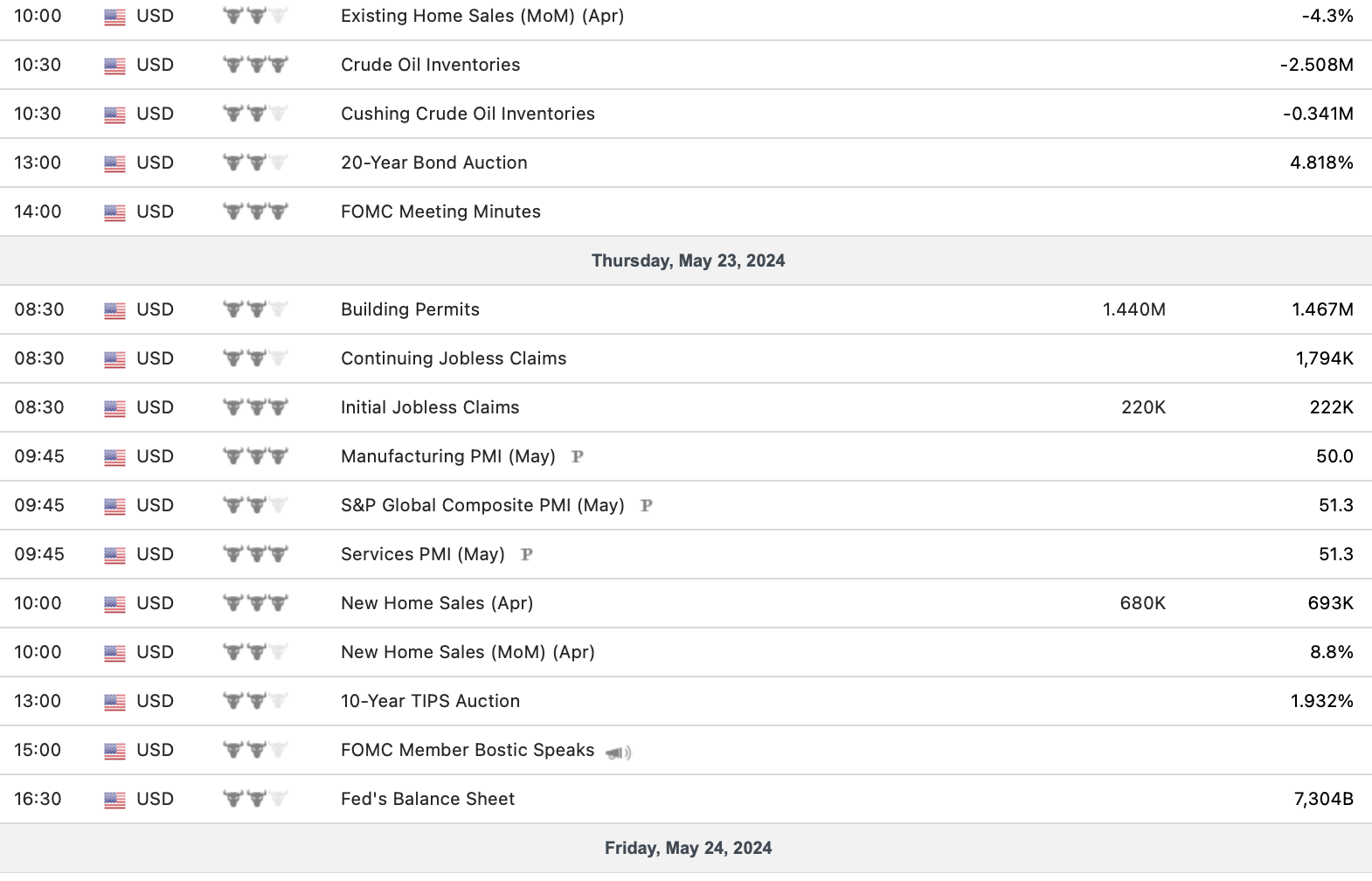Open the FOMC Meeting Minutes event
Image resolution: width=1372 pixels, height=881 pixels.
click(440, 212)
